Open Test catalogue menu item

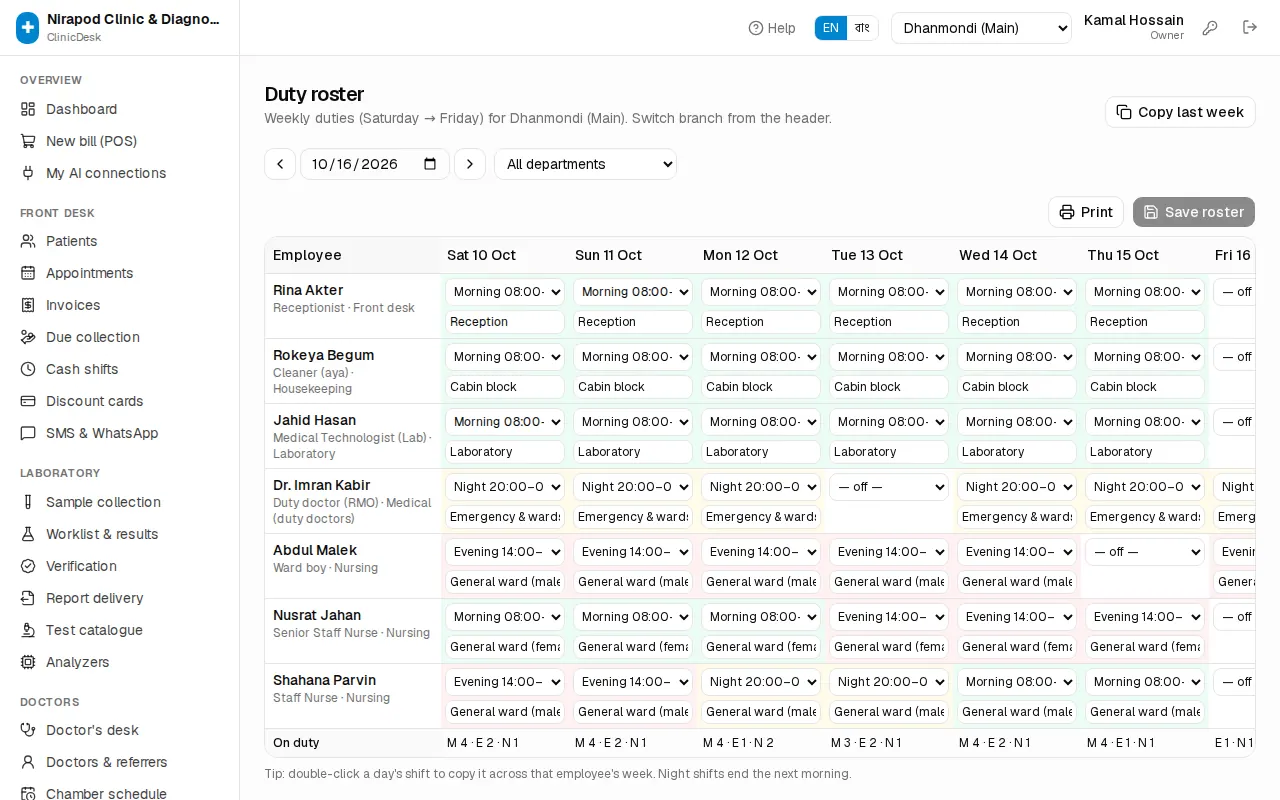pyautogui.click(x=120, y=630)
